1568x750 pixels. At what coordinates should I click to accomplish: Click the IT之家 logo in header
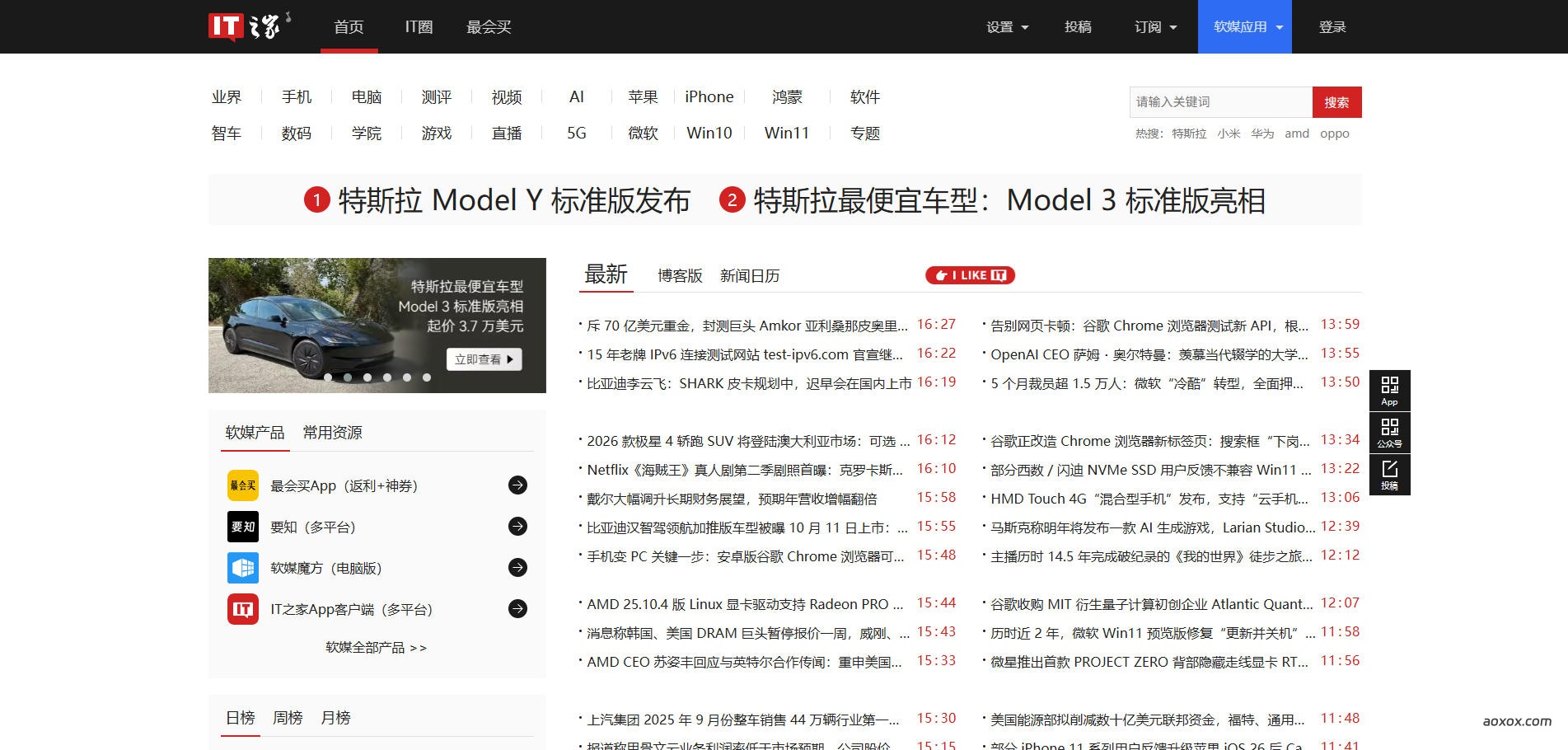pyautogui.click(x=247, y=26)
